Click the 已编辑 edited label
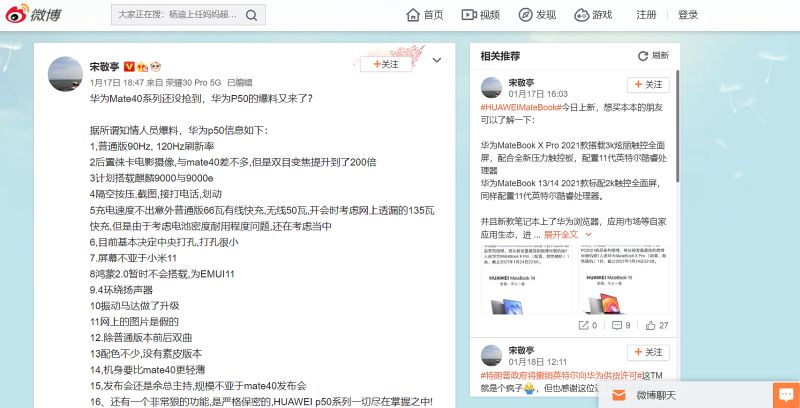 click(x=240, y=82)
